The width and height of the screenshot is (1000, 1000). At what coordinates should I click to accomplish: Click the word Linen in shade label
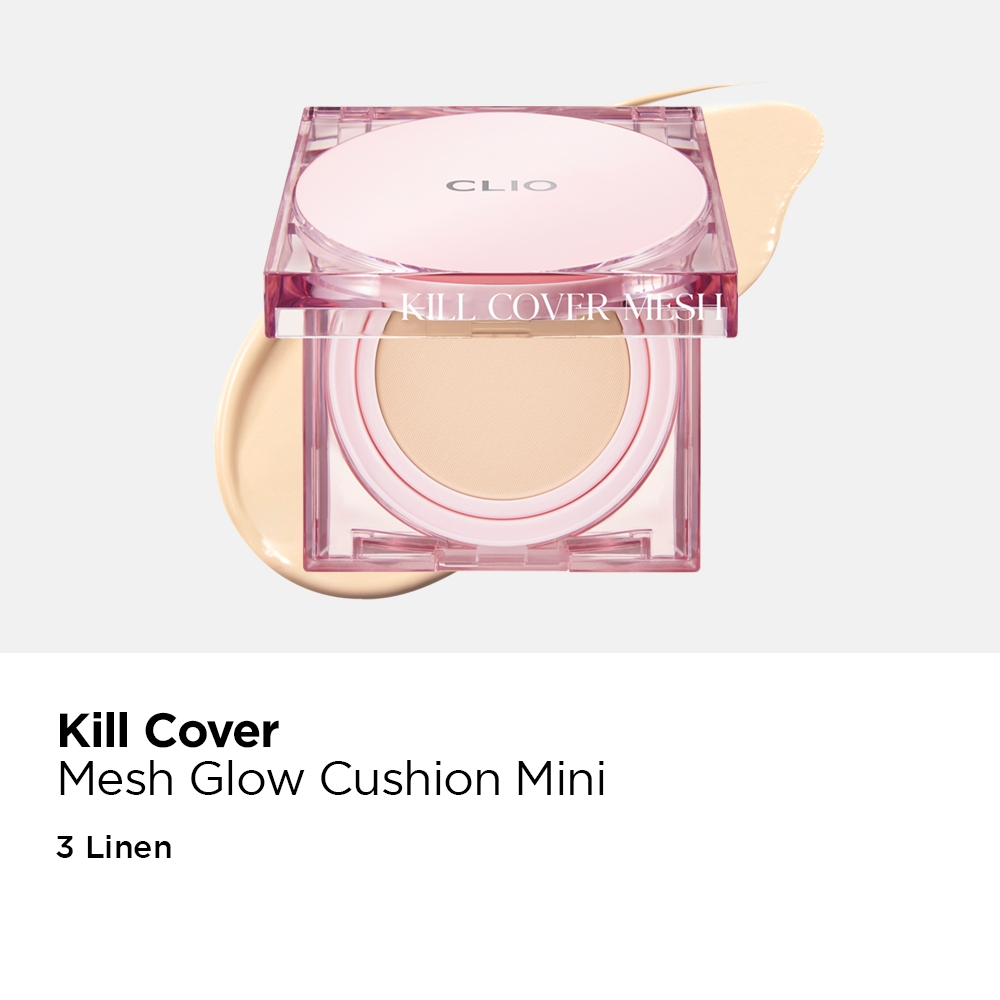pyautogui.click(x=129, y=848)
